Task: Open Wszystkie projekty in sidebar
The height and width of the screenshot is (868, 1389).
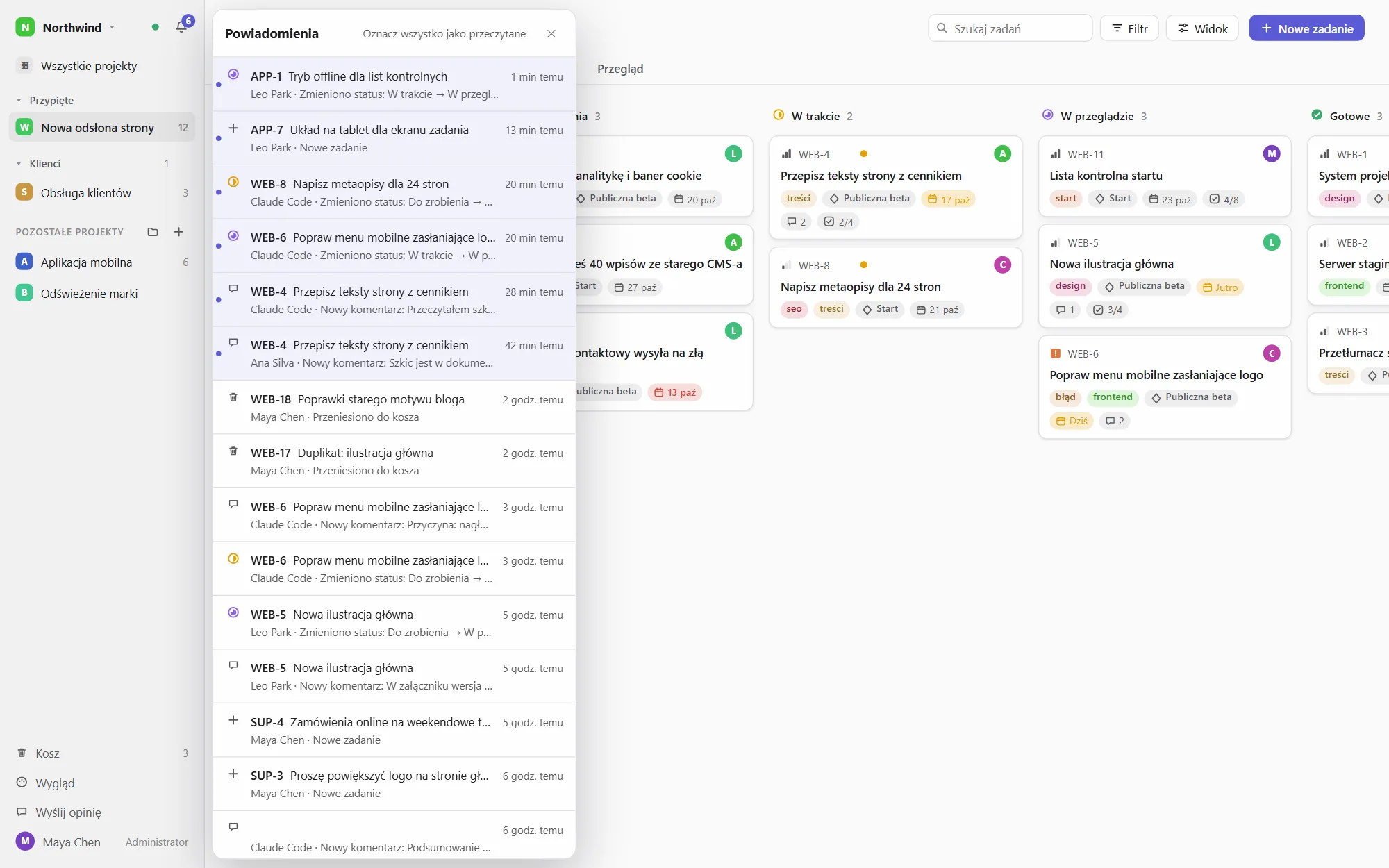Action: 102,66
